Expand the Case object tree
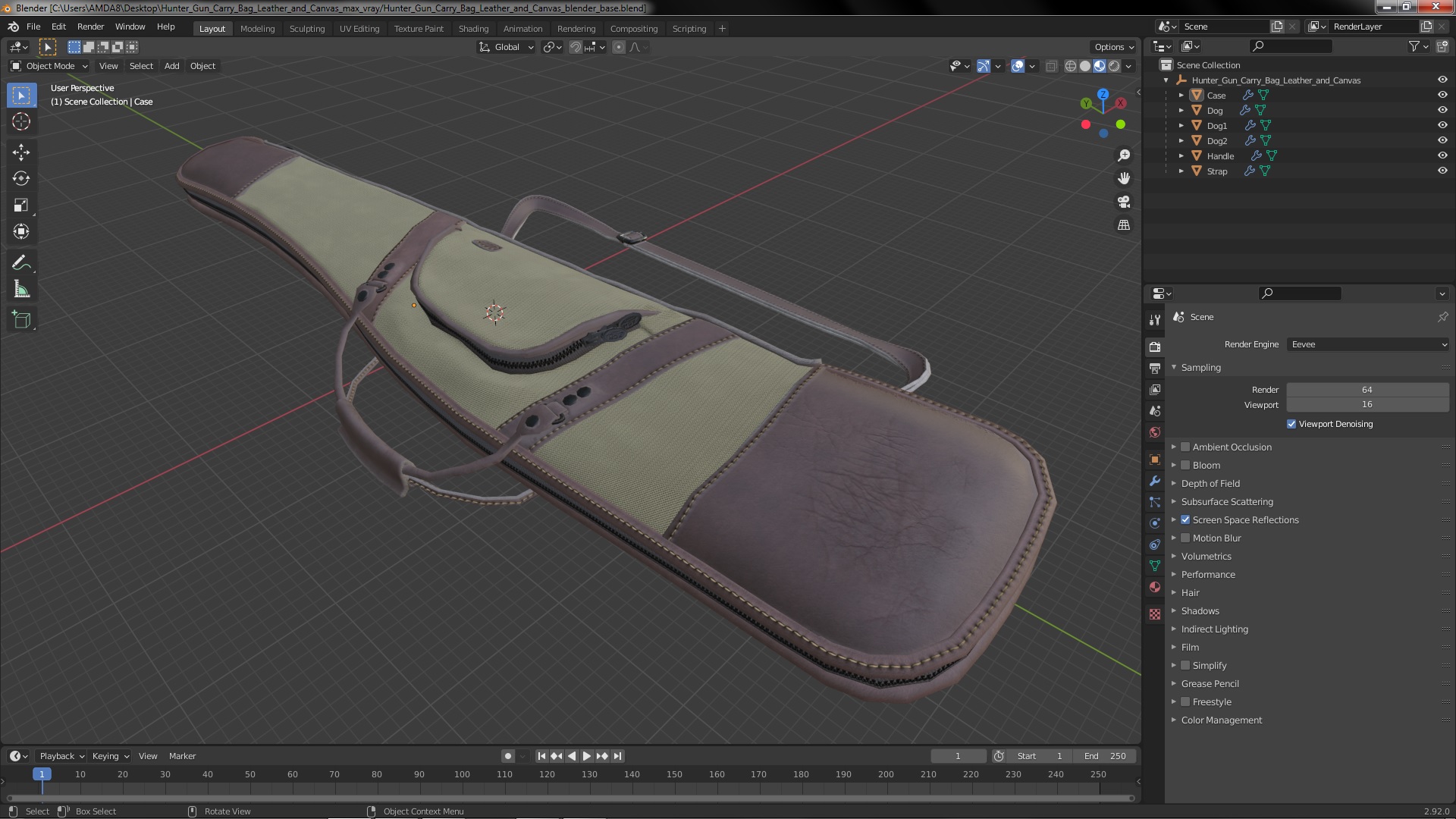 [1181, 95]
